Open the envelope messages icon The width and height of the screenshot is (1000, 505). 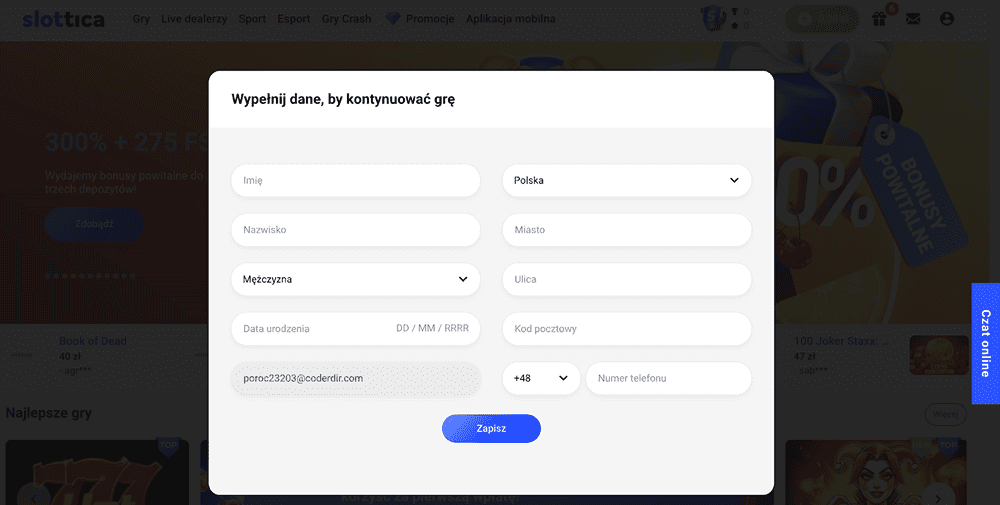[913, 19]
